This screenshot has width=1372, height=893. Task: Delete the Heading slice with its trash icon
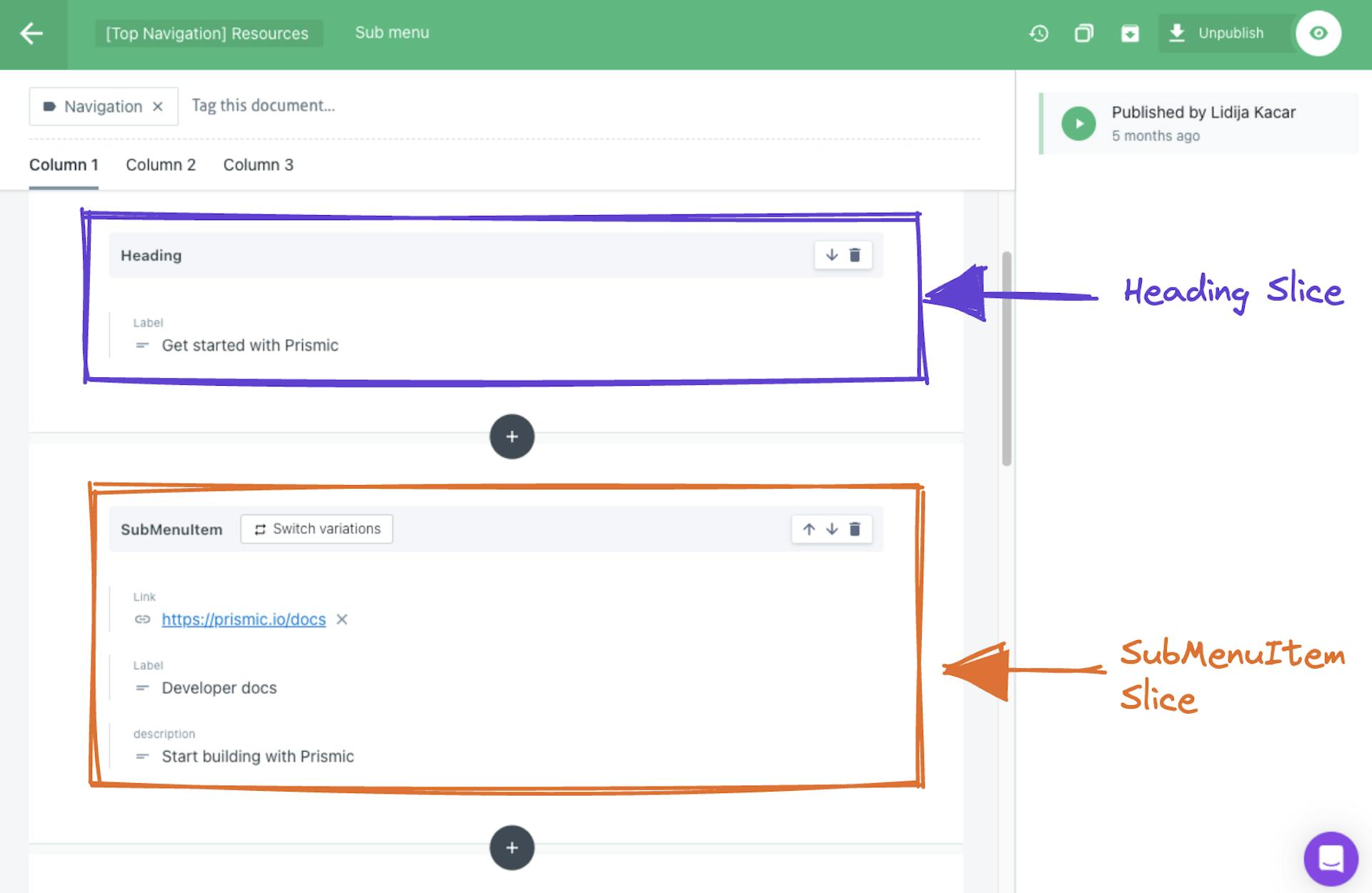click(x=856, y=254)
